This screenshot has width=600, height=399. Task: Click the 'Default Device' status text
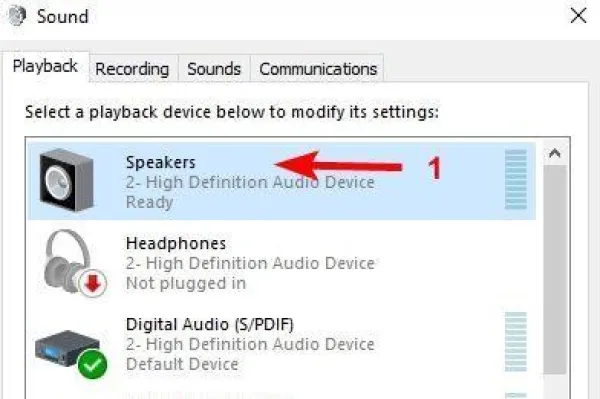[182, 364]
